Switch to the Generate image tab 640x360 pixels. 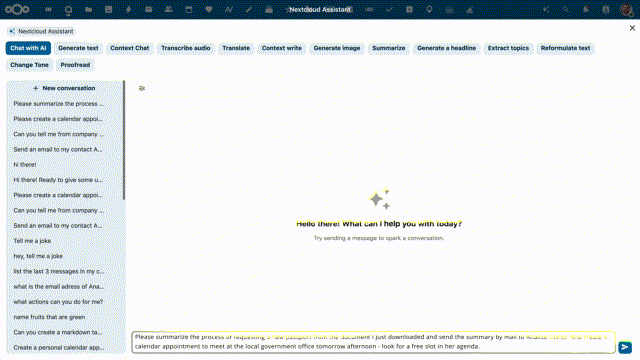click(337, 48)
